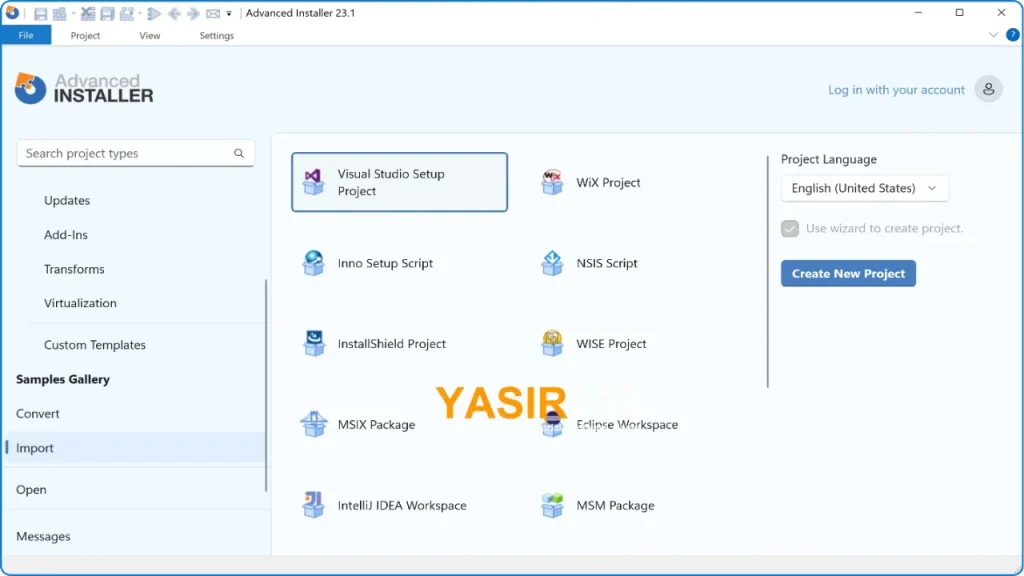This screenshot has width=1024, height=576.
Task: Click the Build icon in the title bar
Action: [x=59, y=13]
